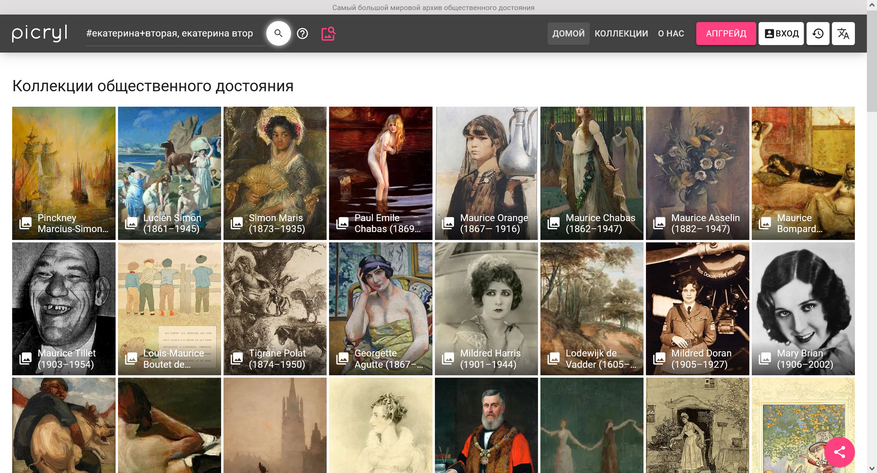This screenshot has width=877, height=473.
Task: Open the language translate icon
Action: point(843,34)
